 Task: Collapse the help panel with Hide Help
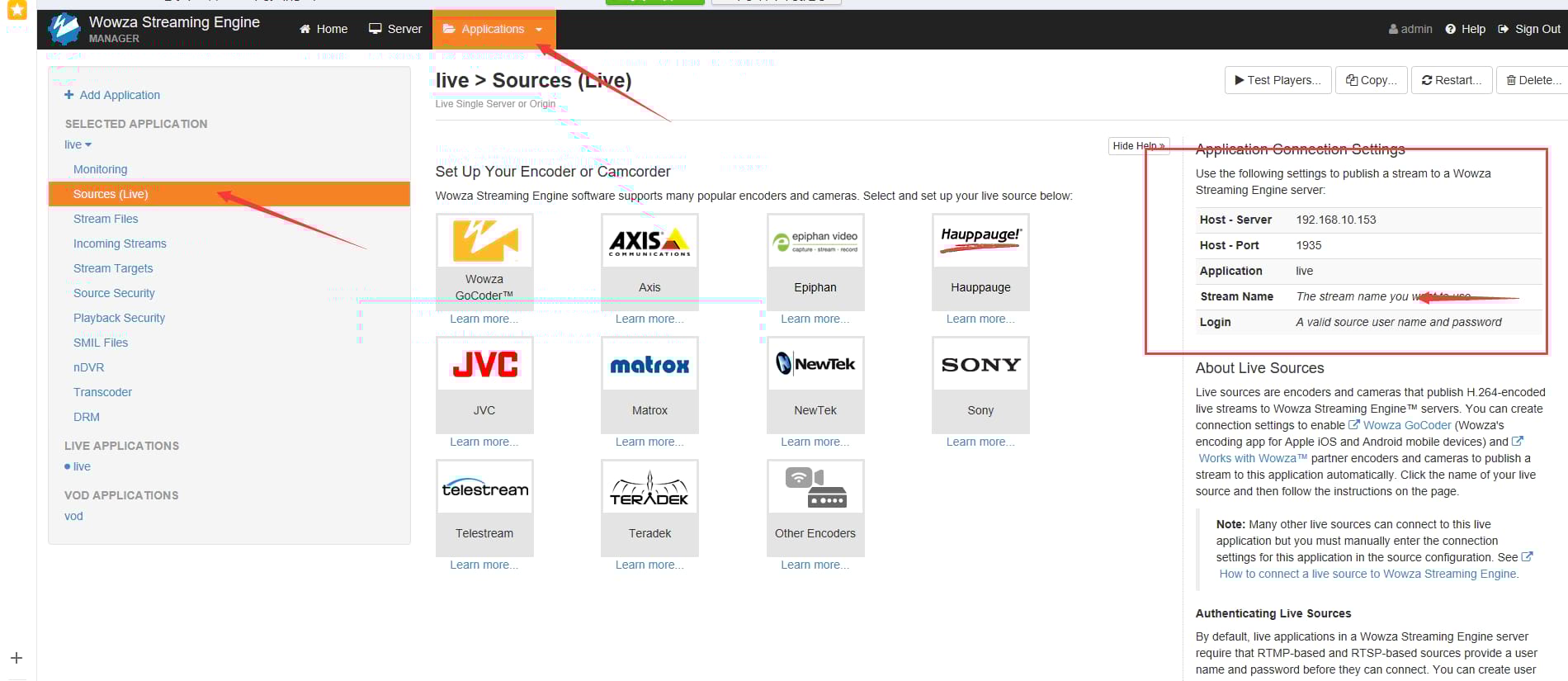click(1138, 146)
